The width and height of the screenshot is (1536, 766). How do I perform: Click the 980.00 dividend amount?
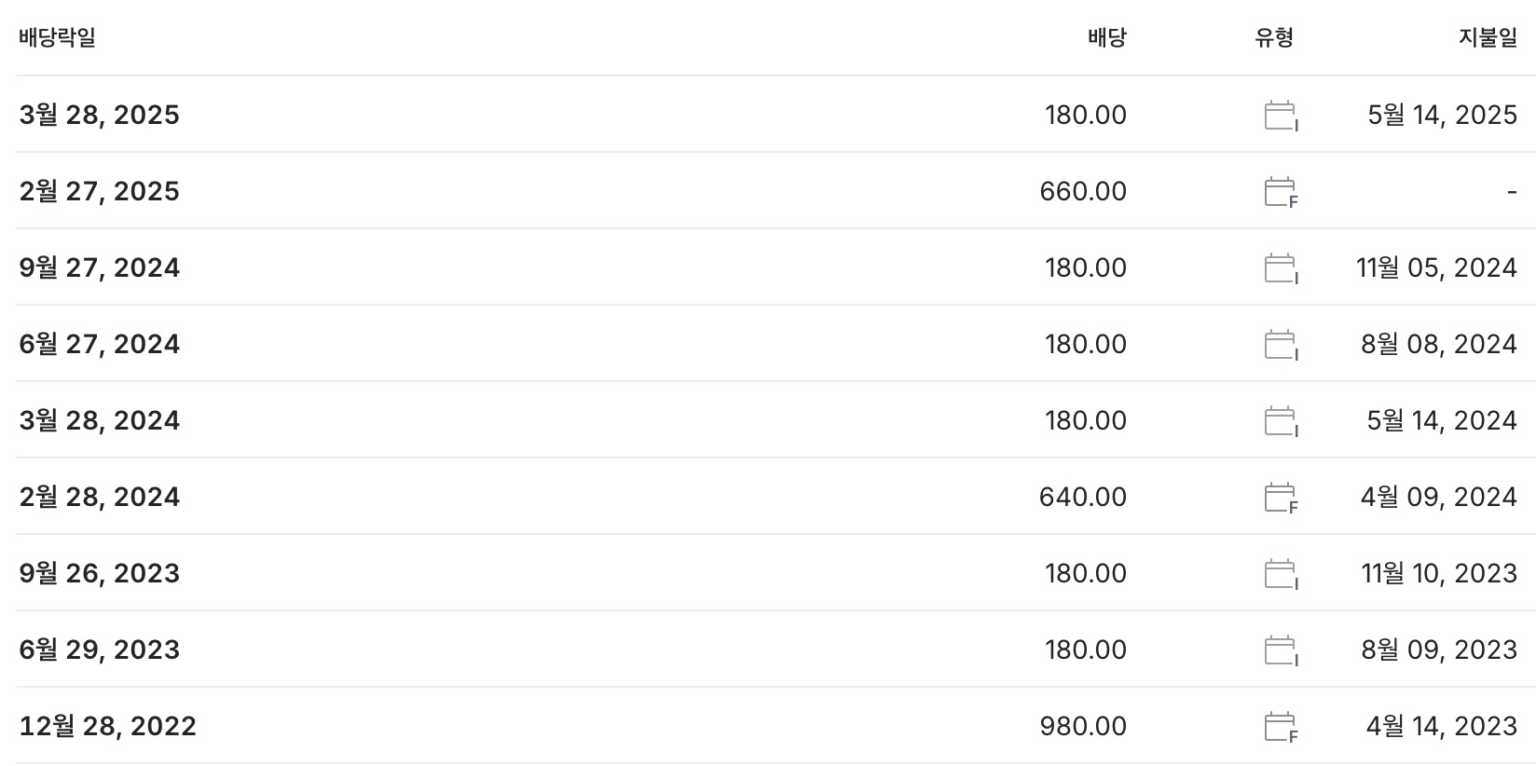tap(1083, 726)
